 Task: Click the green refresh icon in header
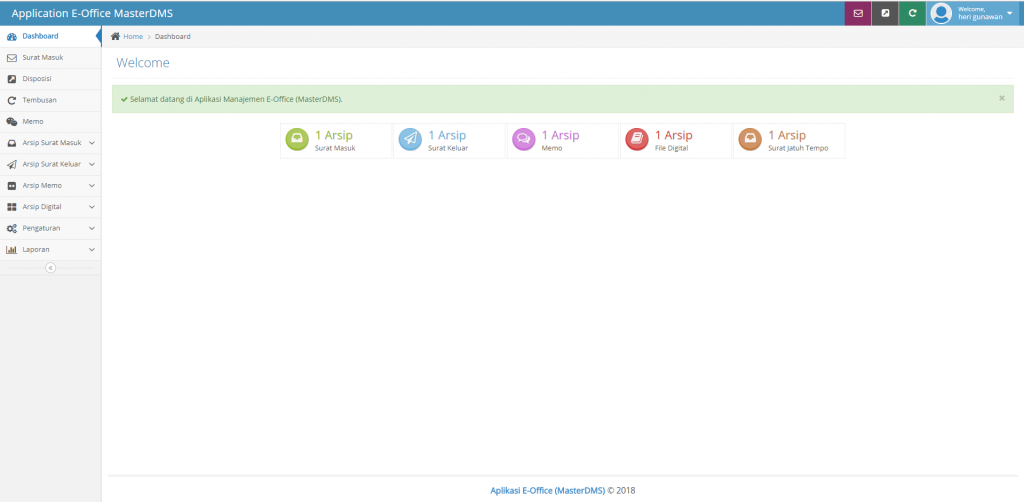pyautogui.click(x=911, y=13)
